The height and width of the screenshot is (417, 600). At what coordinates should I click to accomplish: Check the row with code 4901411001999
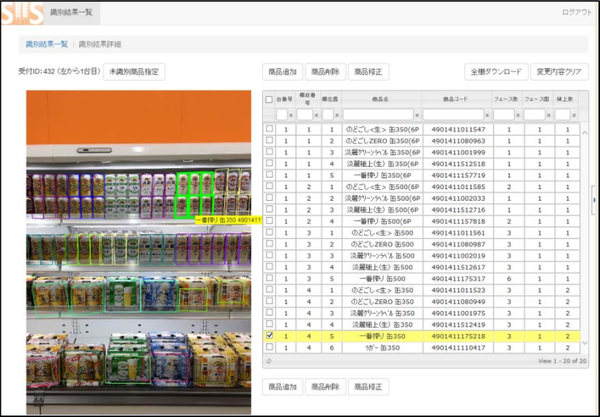269,151
